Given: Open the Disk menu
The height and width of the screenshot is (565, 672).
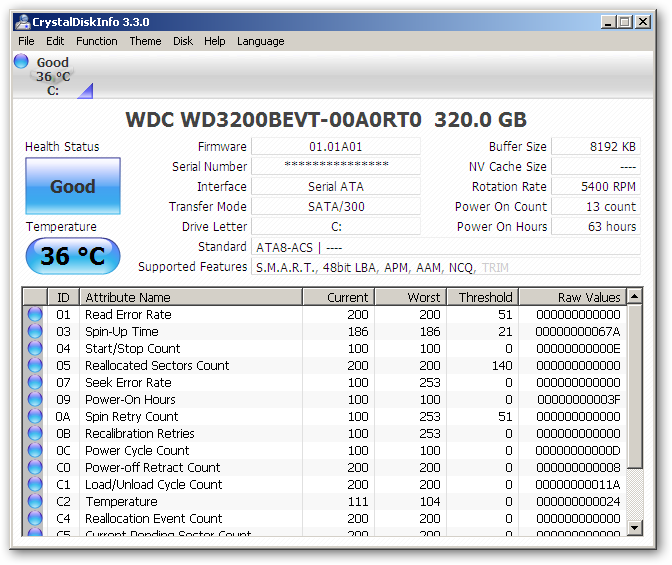Looking at the screenshot, I should click(x=183, y=41).
